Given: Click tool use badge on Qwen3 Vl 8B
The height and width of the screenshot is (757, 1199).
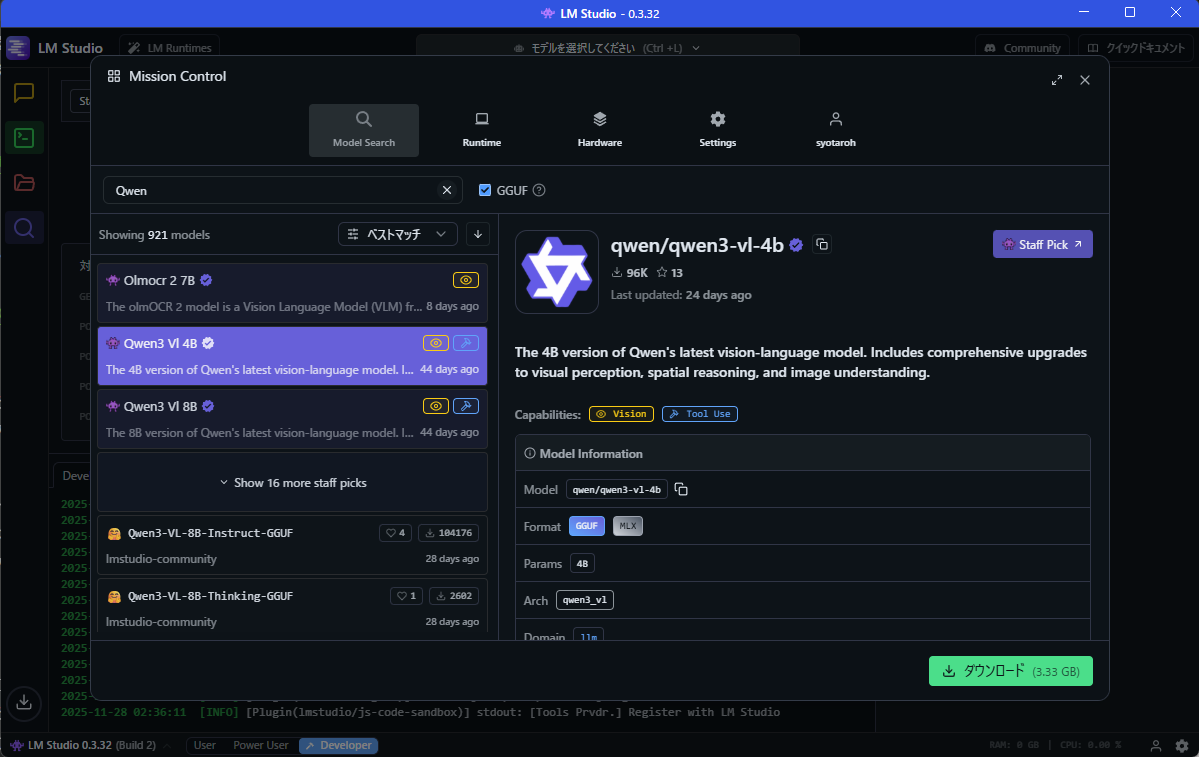Looking at the screenshot, I should pos(466,406).
